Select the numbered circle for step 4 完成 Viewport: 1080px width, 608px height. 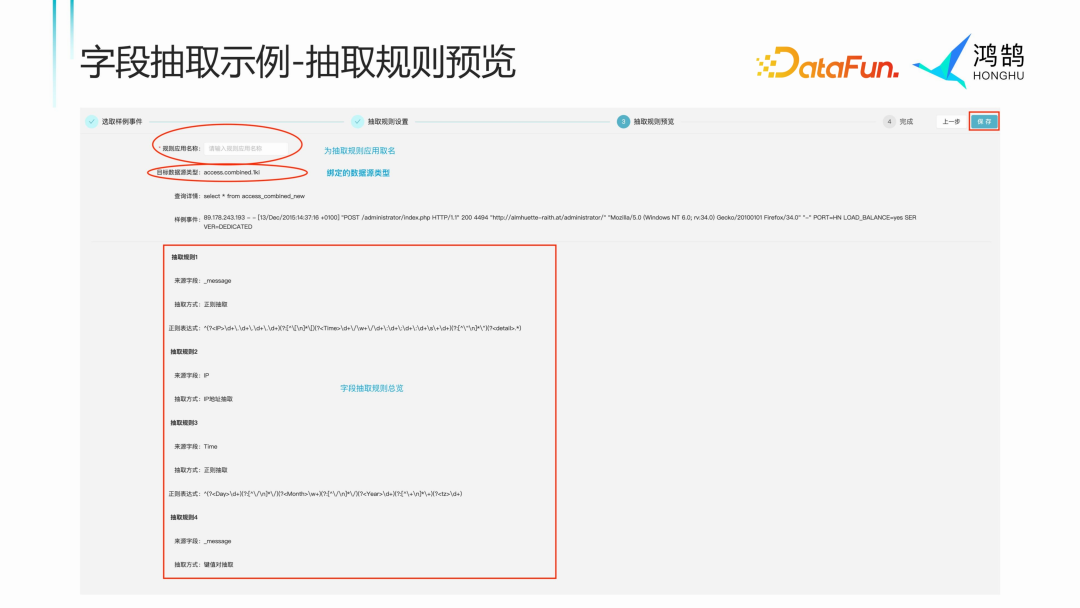pos(888,120)
